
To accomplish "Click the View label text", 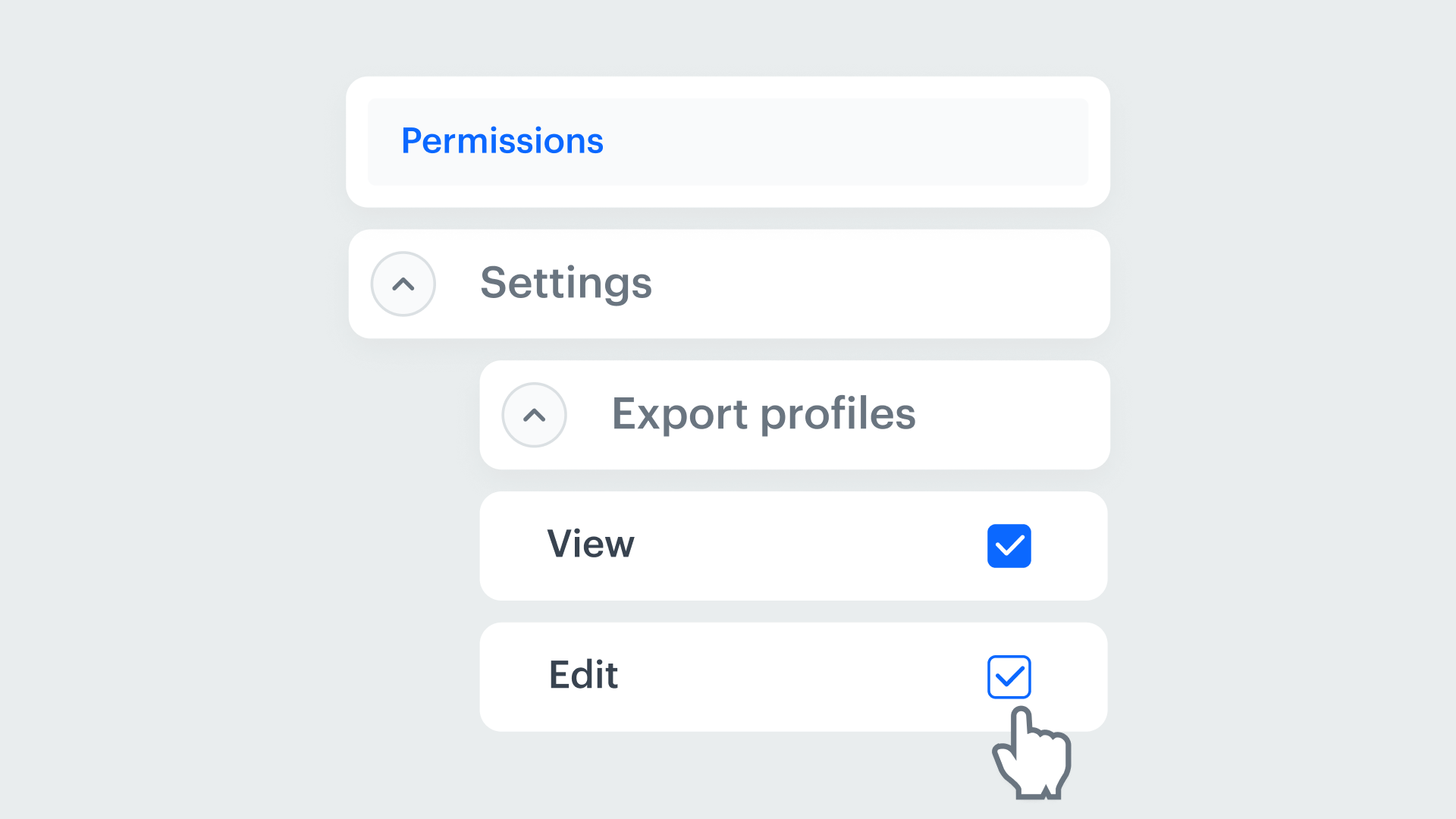I will click(x=590, y=544).
